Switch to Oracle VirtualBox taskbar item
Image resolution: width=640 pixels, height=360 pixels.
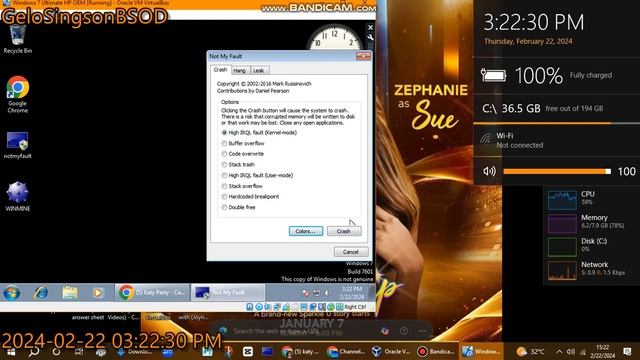pyautogui.click(x=391, y=352)
